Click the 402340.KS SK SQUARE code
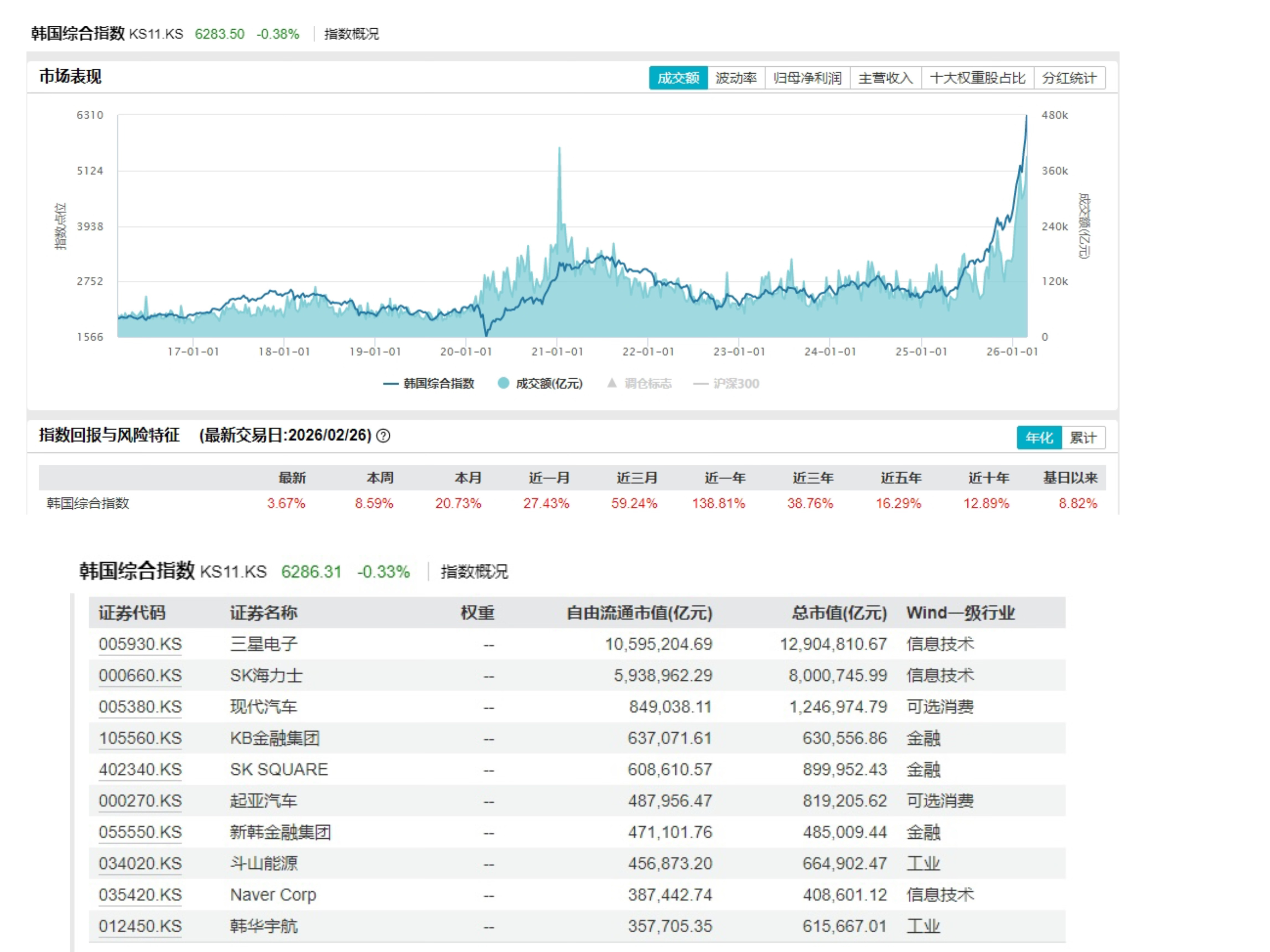 coord(140,769)
